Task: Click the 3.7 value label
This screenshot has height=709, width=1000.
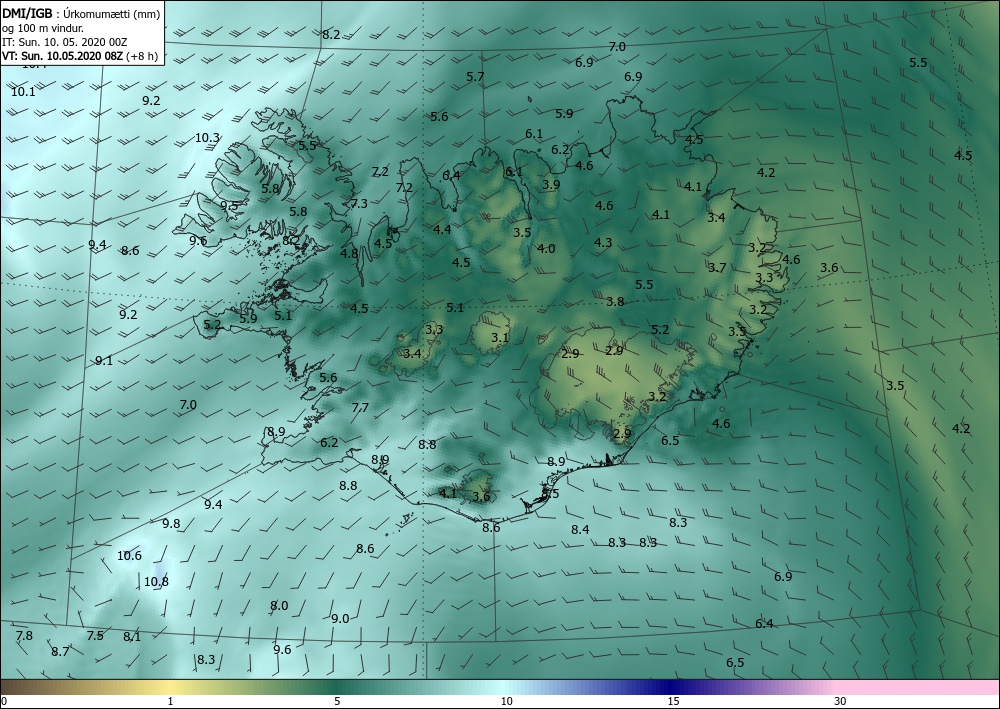Action: coord(717,268)
